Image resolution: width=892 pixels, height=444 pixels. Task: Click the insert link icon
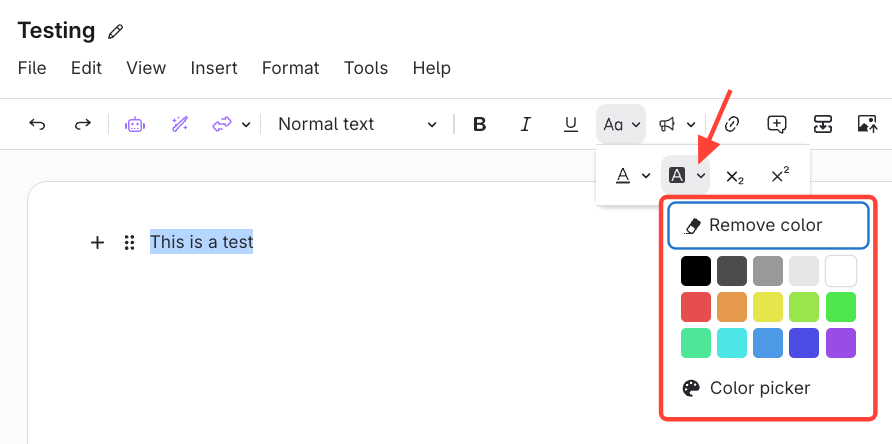pos(731,124)
